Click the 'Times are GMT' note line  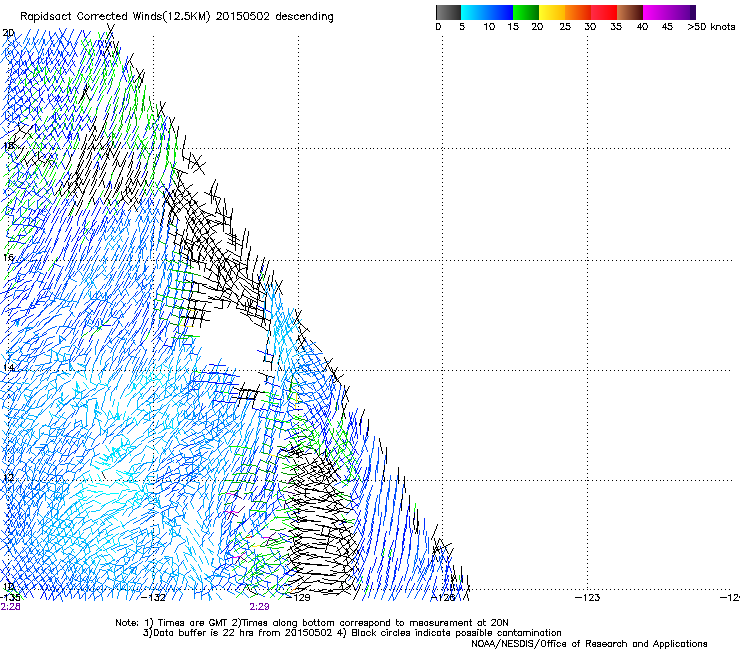coord(312,623)
